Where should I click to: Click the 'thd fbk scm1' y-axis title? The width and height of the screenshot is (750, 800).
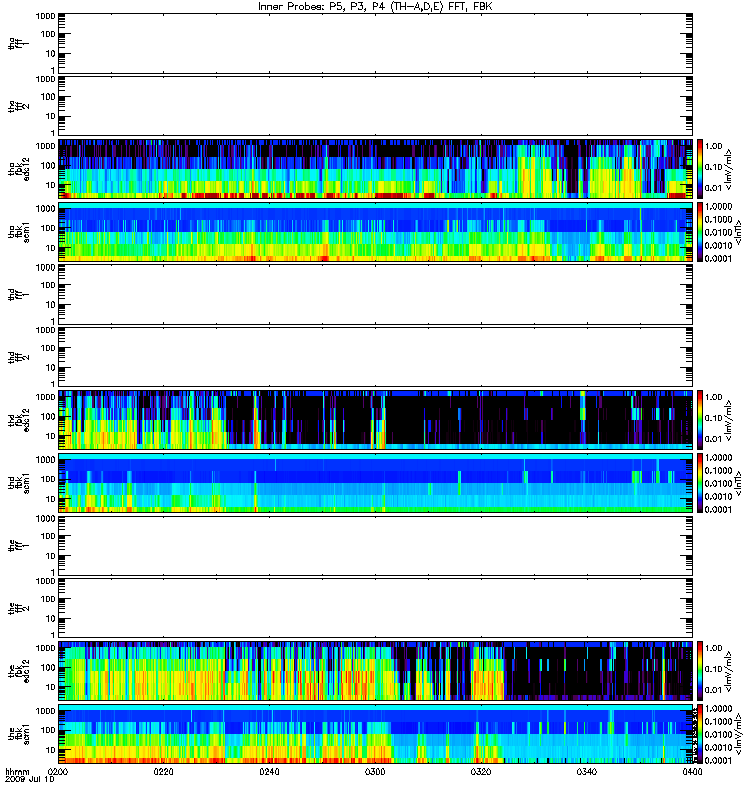[x=19, y=483]
